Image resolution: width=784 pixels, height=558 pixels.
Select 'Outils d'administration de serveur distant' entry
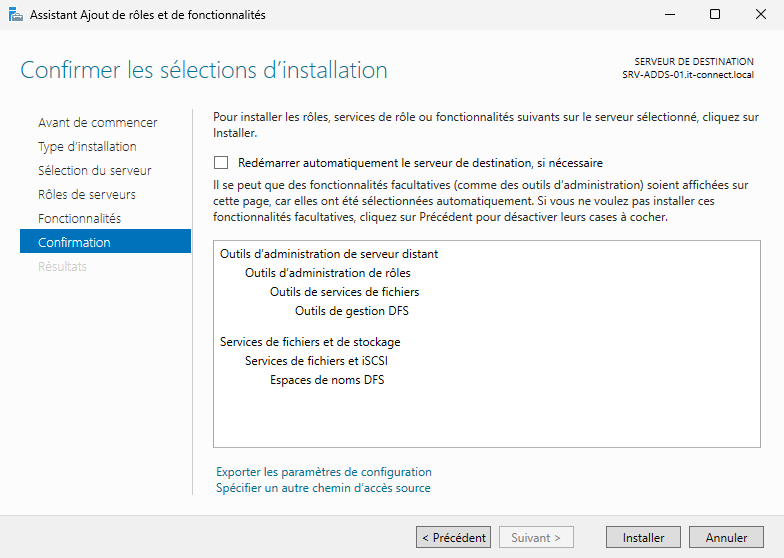(x=329, y=254)
